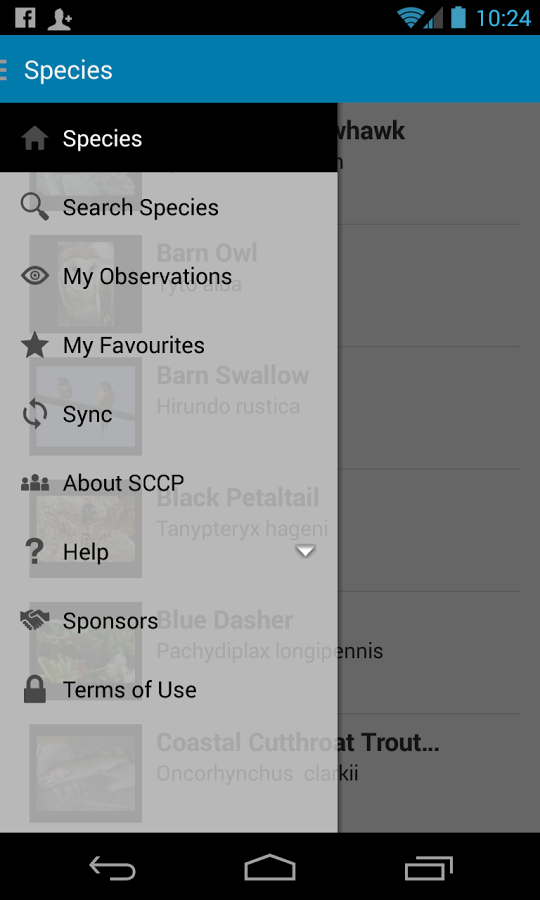Tap the magnifying glass search icon
Image resolution: width=540 pixels, height=900 pixels.
tap(34, 207)
